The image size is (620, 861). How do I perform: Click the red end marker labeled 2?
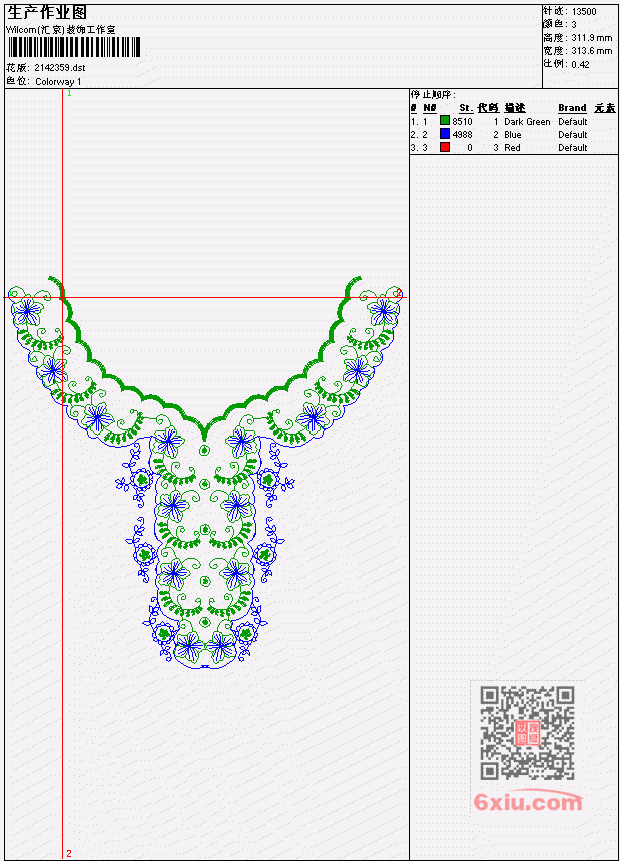coord(69,853)
